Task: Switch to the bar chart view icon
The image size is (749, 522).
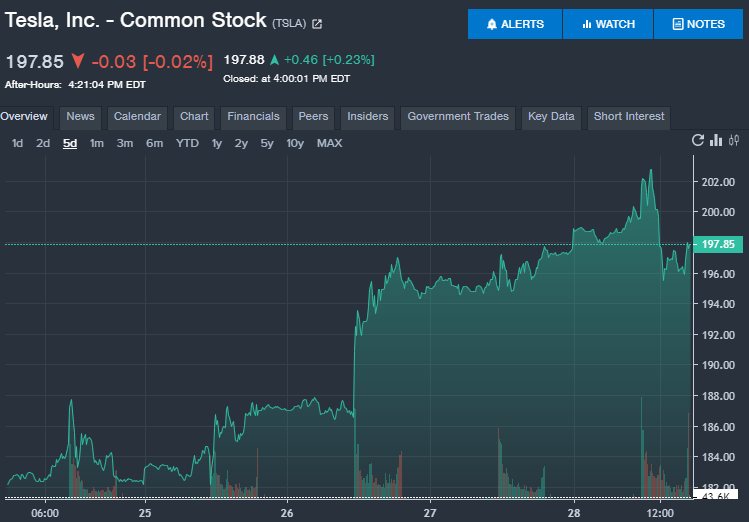Action: coord(716,141)
